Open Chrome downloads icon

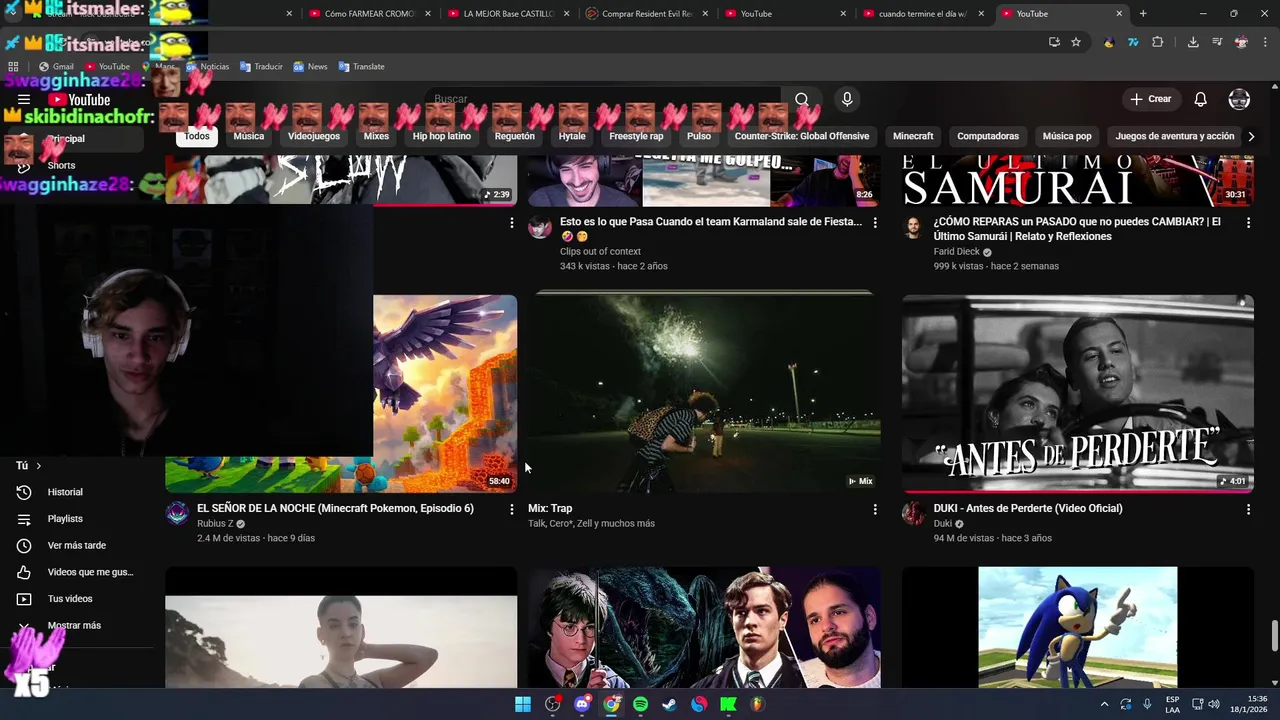tap(1193, 42)
